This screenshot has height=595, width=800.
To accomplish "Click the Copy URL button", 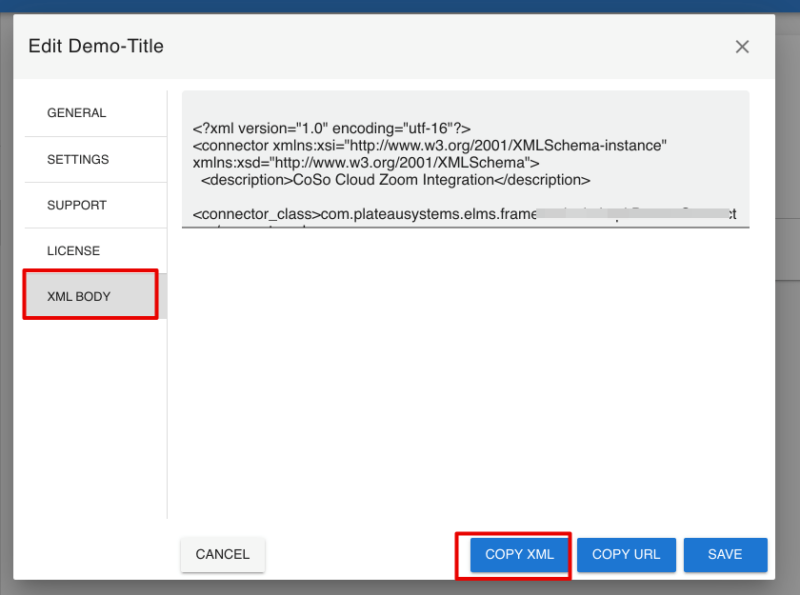I will click(x=626, y=554).
